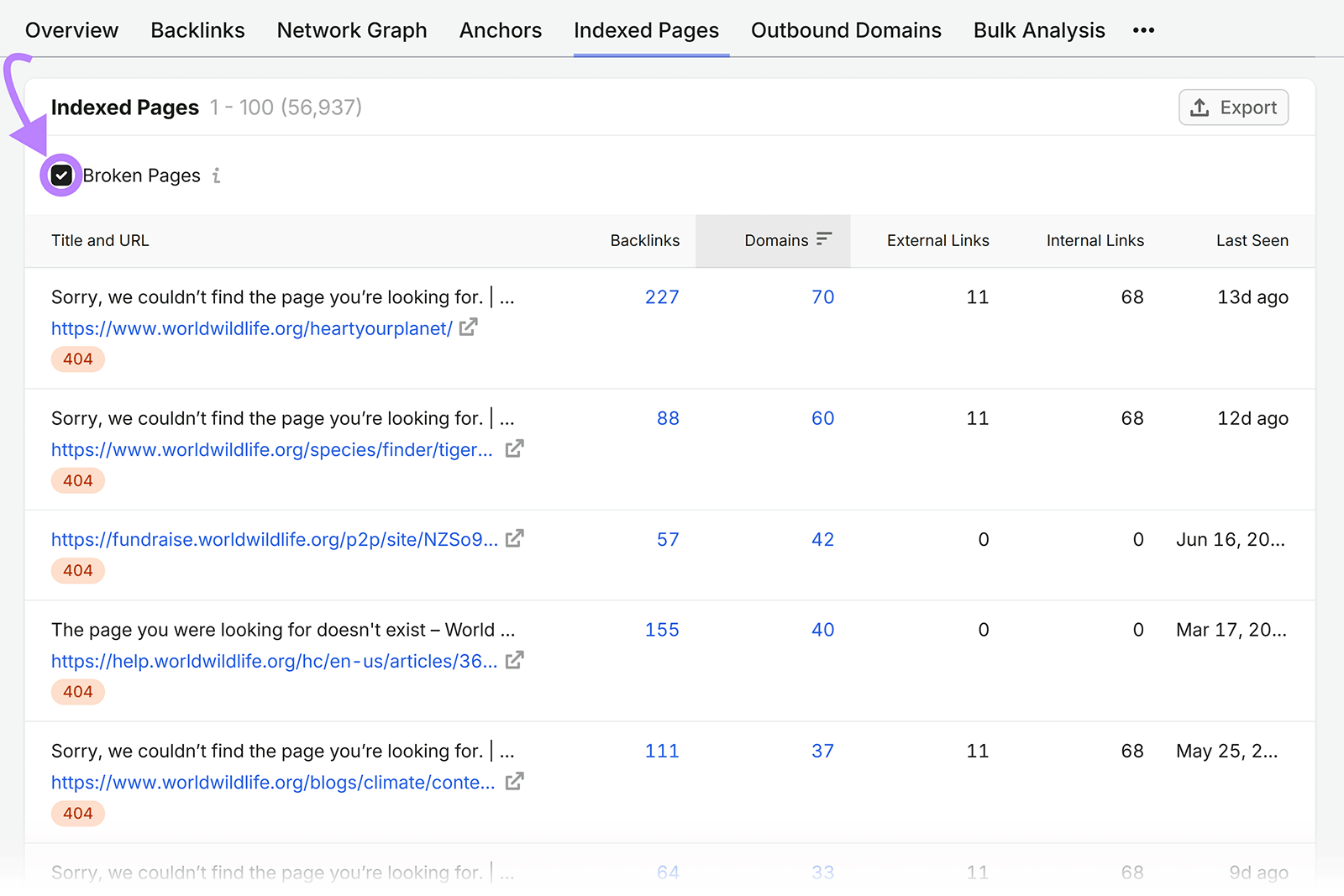Click 42 domains value
1344x896 pixels.
[823, 540]
